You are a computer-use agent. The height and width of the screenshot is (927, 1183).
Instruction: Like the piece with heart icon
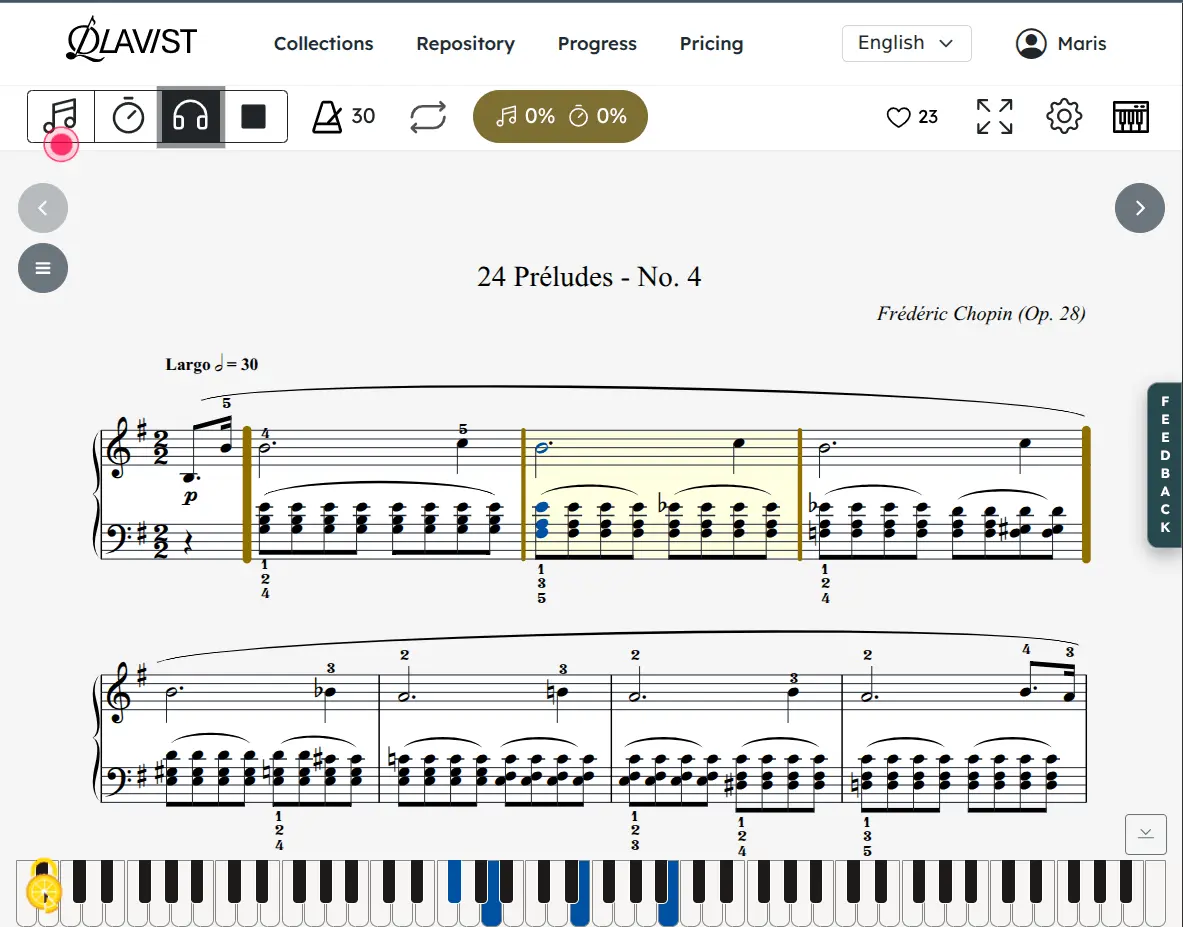point(898,117)
